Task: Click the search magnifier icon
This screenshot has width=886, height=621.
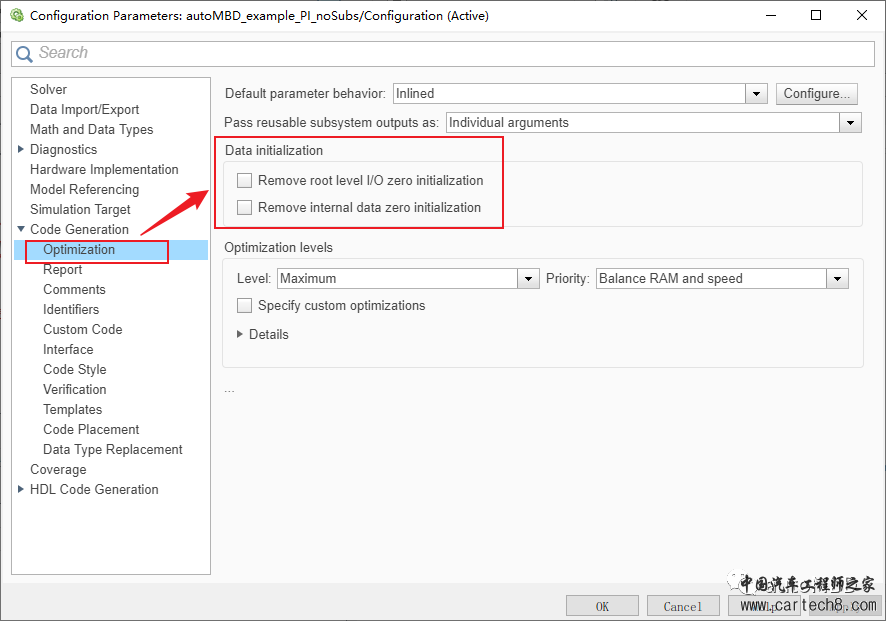Action: [24, 54]
